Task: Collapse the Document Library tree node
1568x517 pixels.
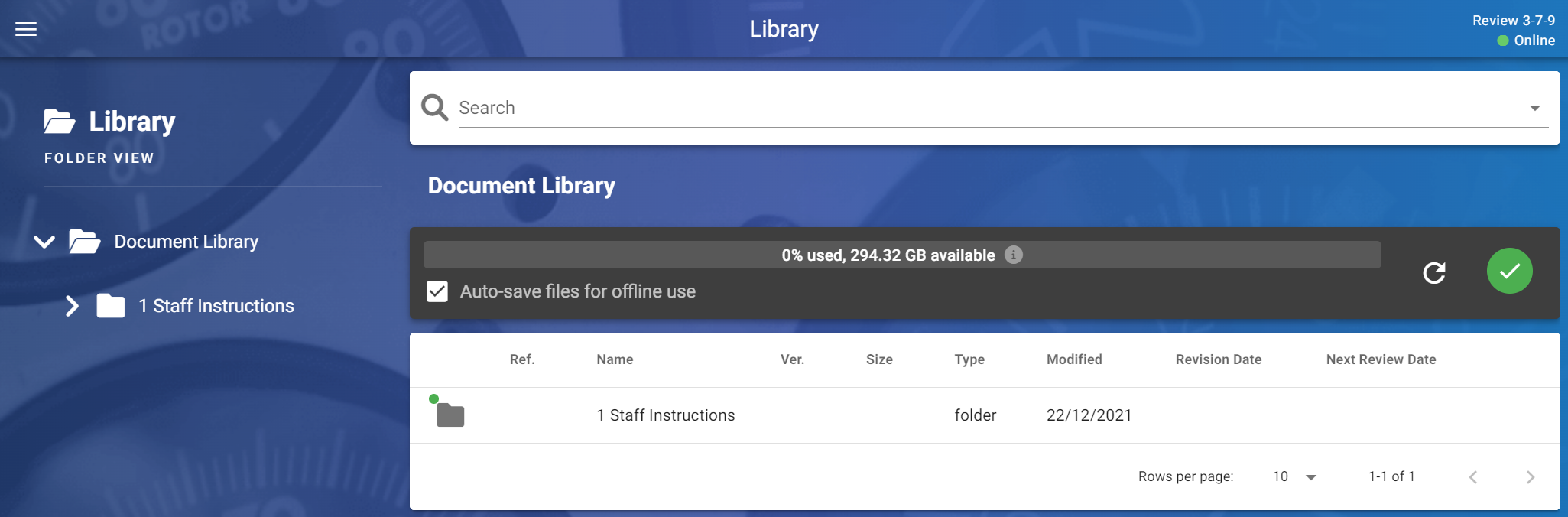Action: [x=44, y=242]
